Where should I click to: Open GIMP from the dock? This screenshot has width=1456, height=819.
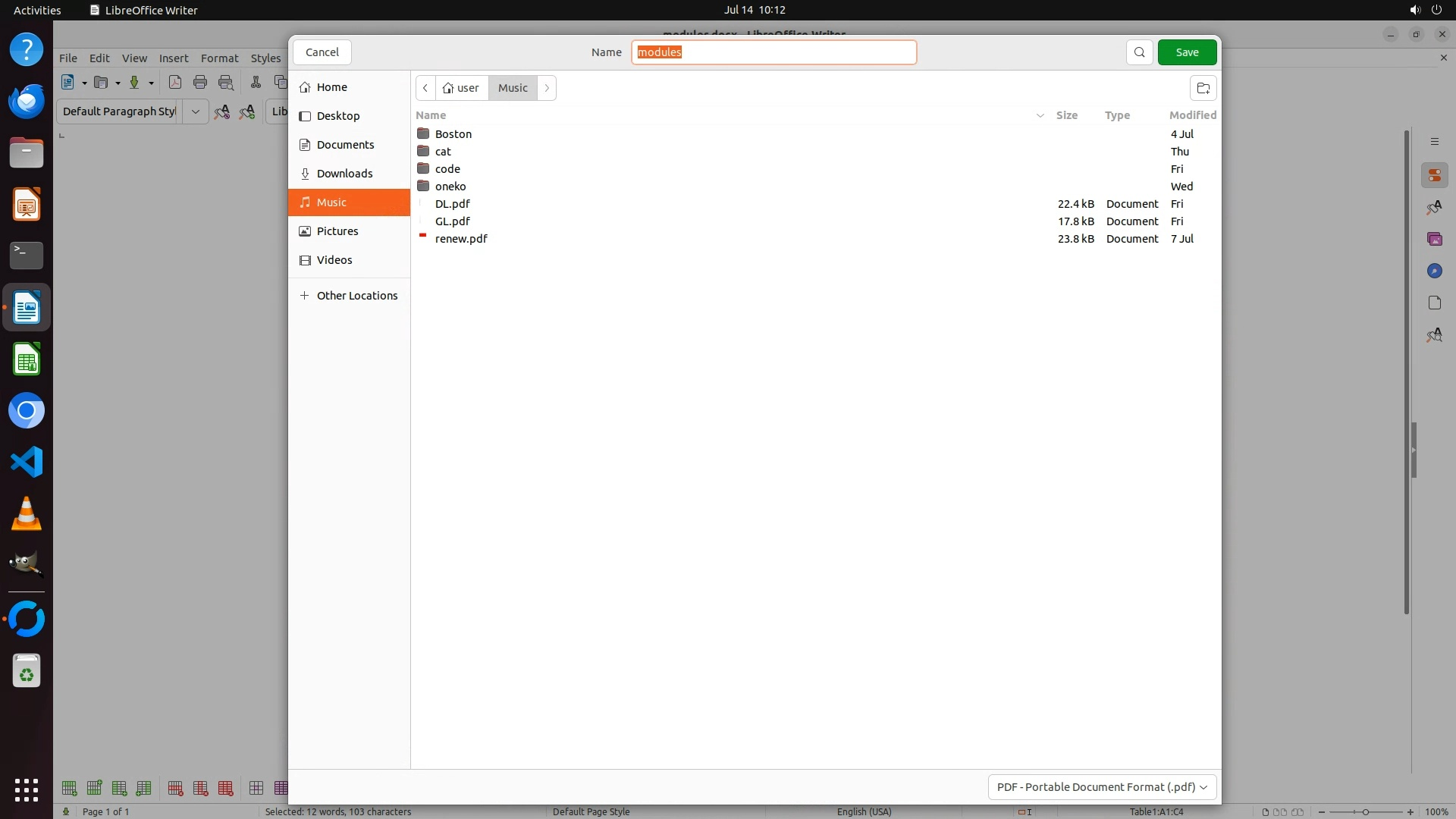(x=27, y=565)
